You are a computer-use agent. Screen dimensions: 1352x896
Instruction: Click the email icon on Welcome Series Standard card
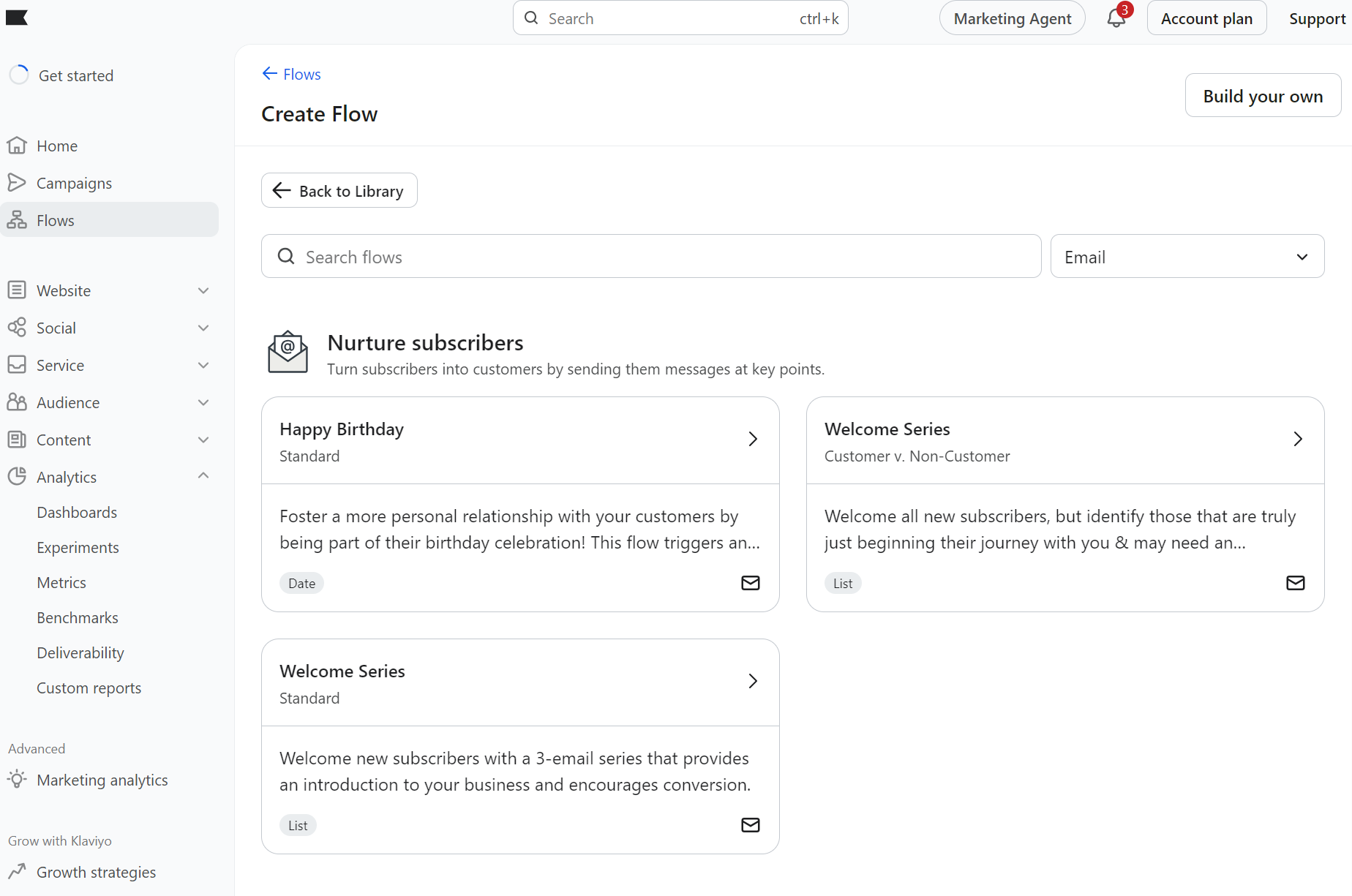[751, 825]
